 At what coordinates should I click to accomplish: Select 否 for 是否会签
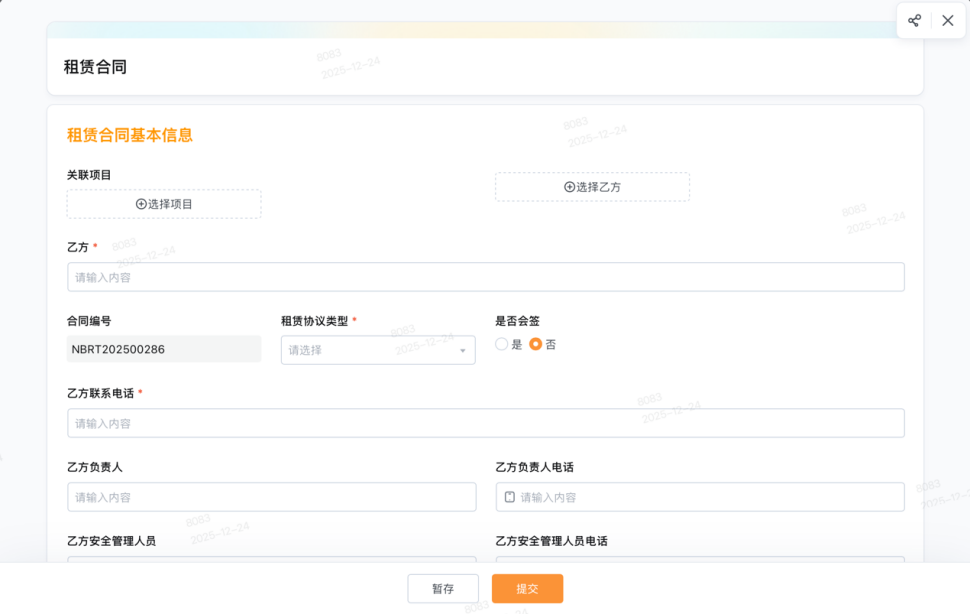(x=536, y=344)
